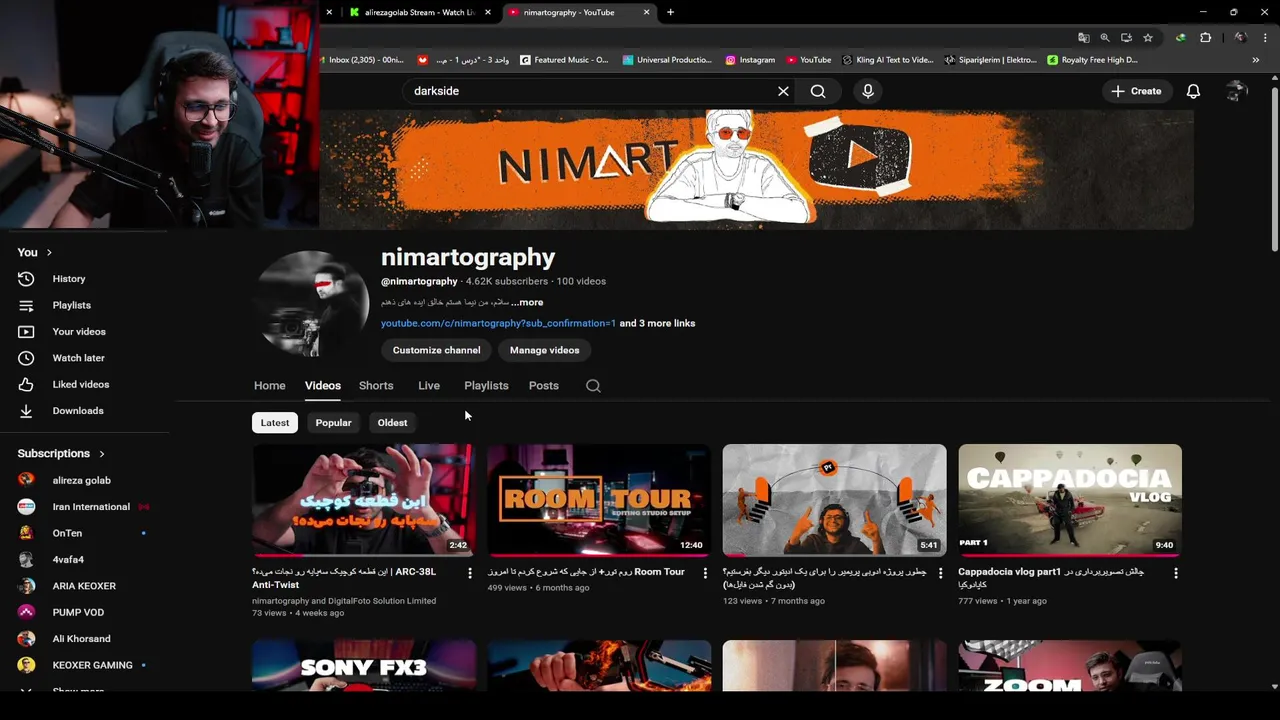1280x720 pixels.
Task: Open Featured Music bookmark
Action: 564,60
